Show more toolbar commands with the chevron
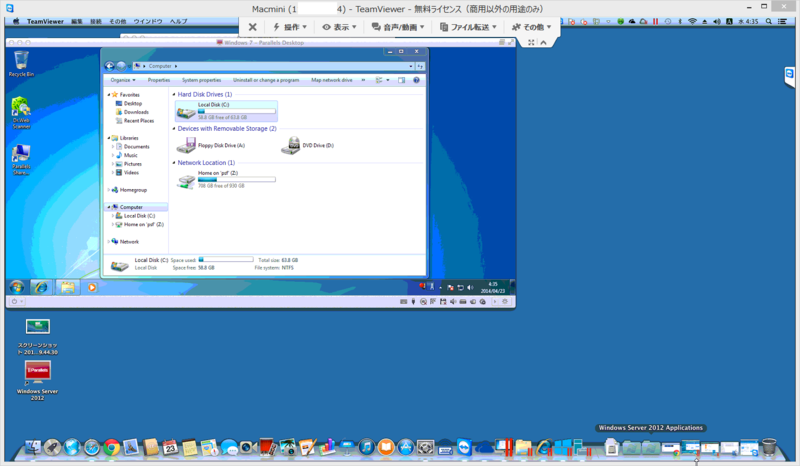The height and width of the screenshot is (466, 800). 363,80
